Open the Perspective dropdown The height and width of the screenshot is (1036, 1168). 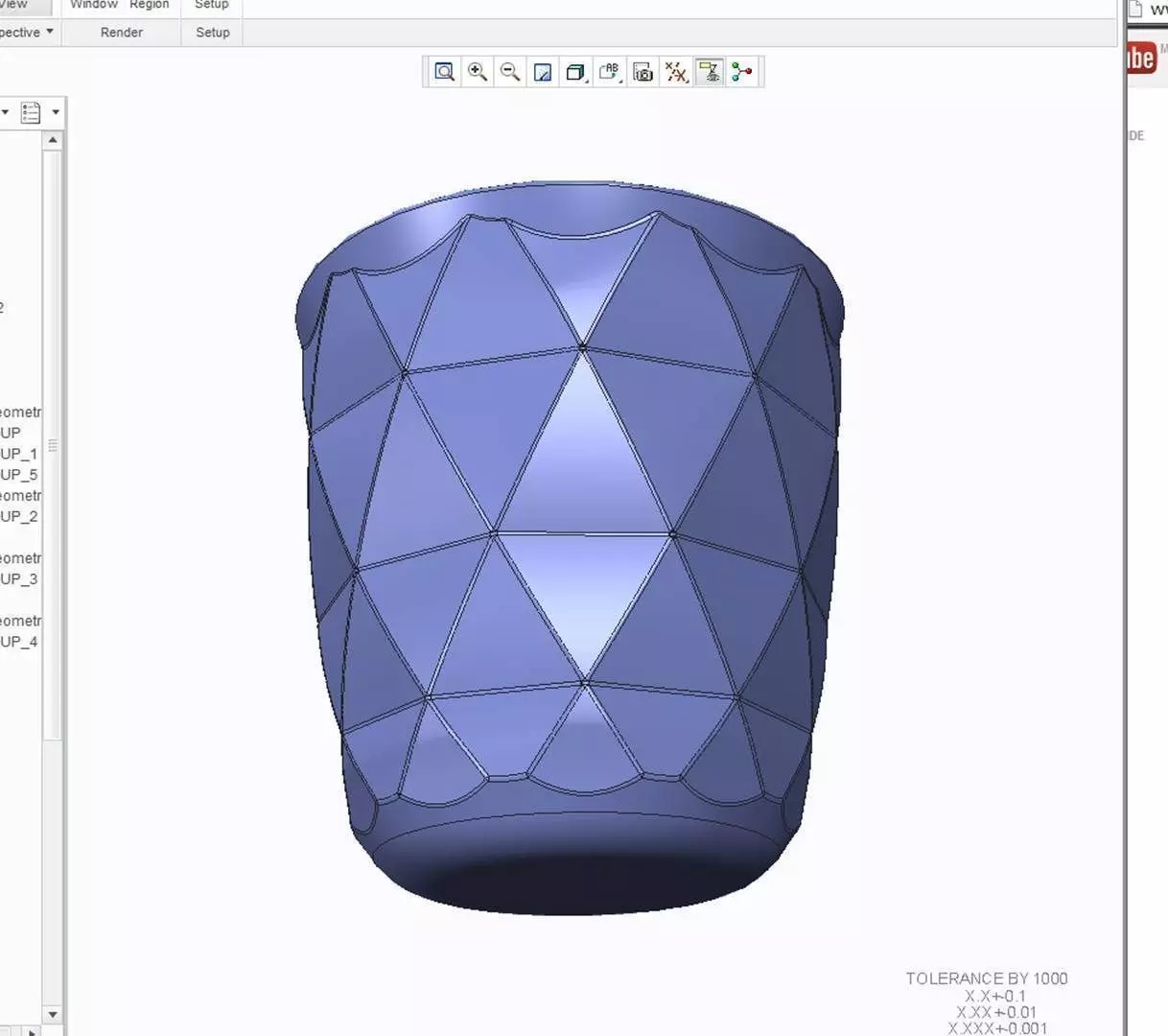[x=28, y=32]
